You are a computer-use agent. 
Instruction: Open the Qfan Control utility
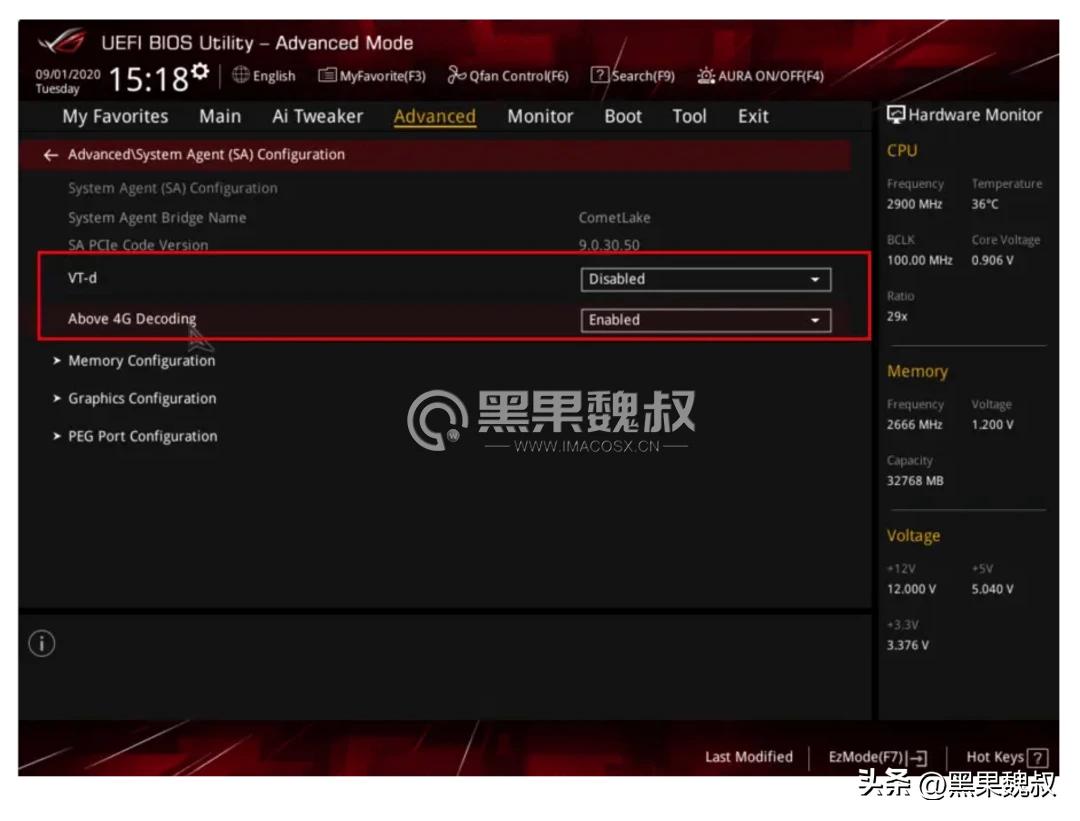pos(510,75)
